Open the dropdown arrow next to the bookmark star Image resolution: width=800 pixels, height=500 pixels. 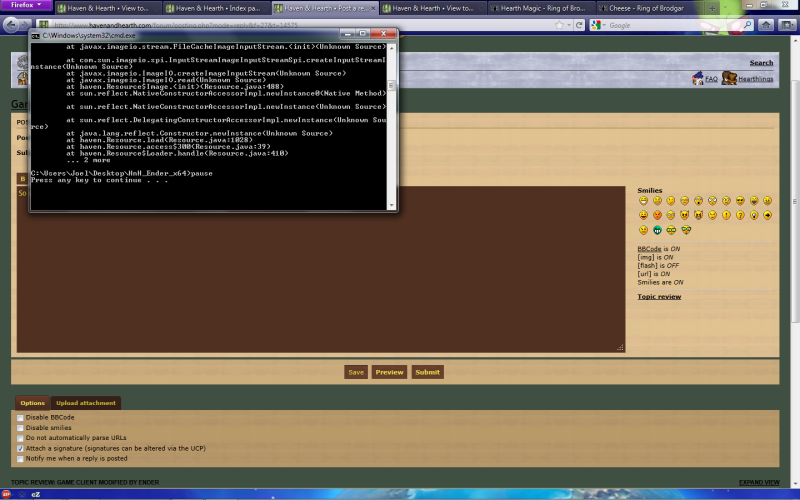[569, 25]
